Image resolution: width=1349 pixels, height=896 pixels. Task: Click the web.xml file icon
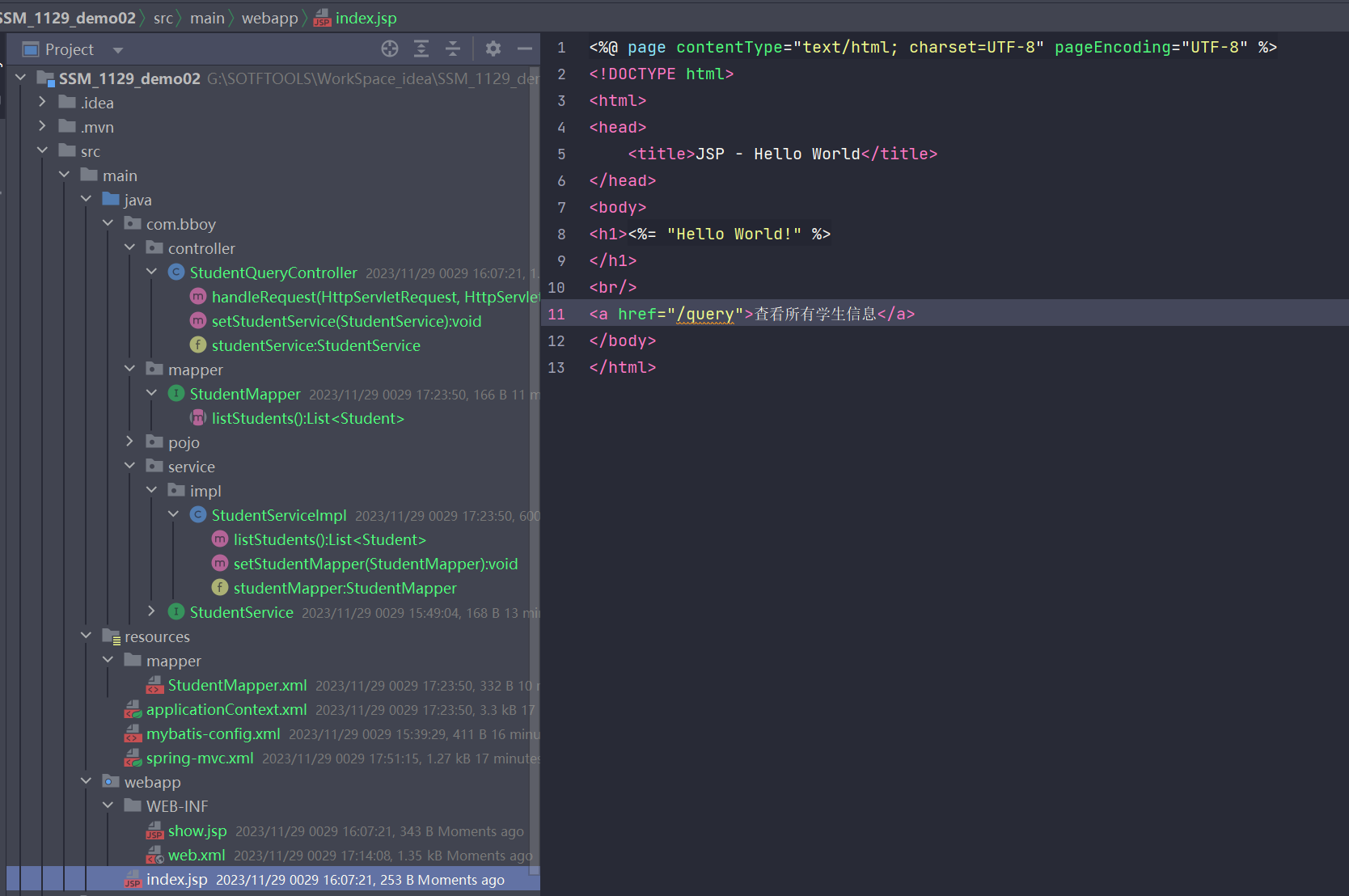tap(154, 855)
